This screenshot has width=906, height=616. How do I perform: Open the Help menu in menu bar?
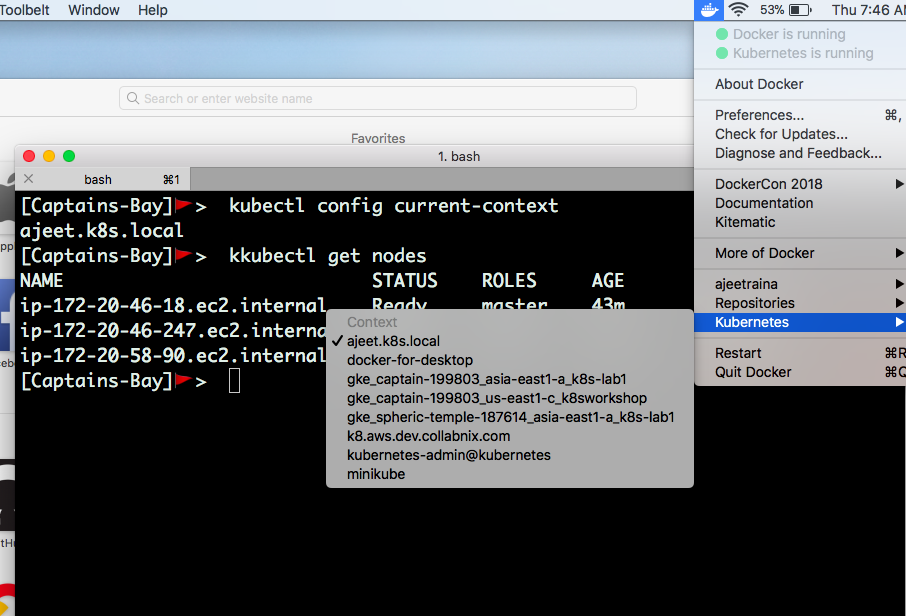(x=153, y=10)
